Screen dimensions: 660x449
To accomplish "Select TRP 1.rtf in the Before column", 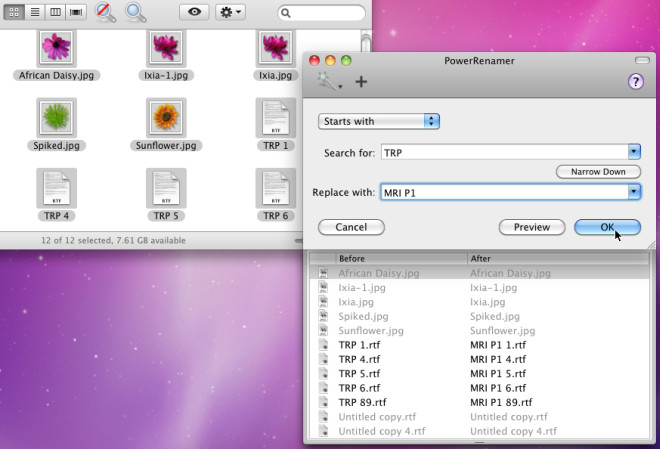I will click(x=359, y=345).
